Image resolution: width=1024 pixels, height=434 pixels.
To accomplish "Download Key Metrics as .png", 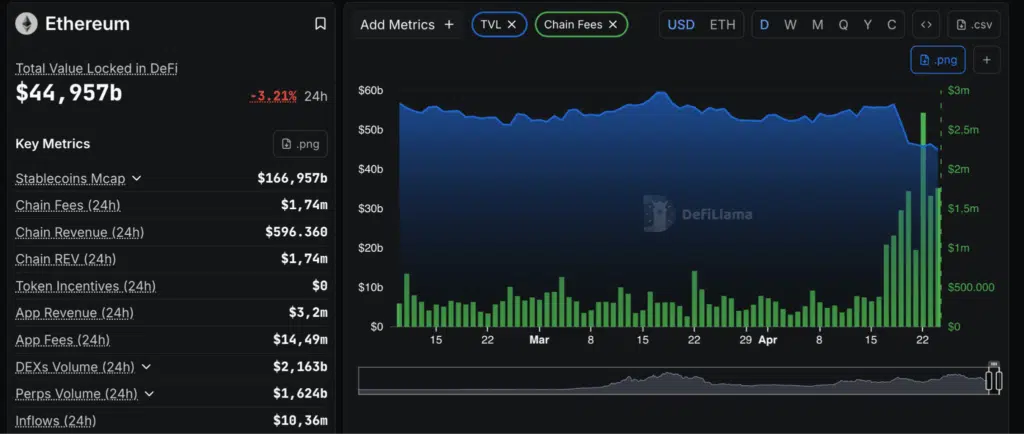I will pos(300,144).
